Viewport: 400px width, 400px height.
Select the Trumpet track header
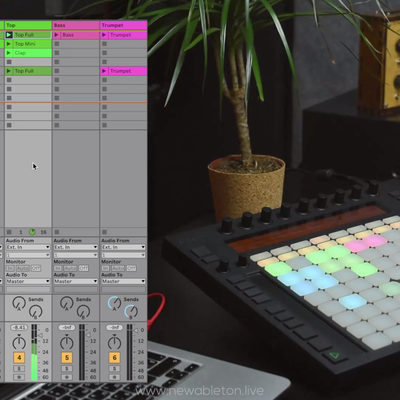click(x=123, y=25)
